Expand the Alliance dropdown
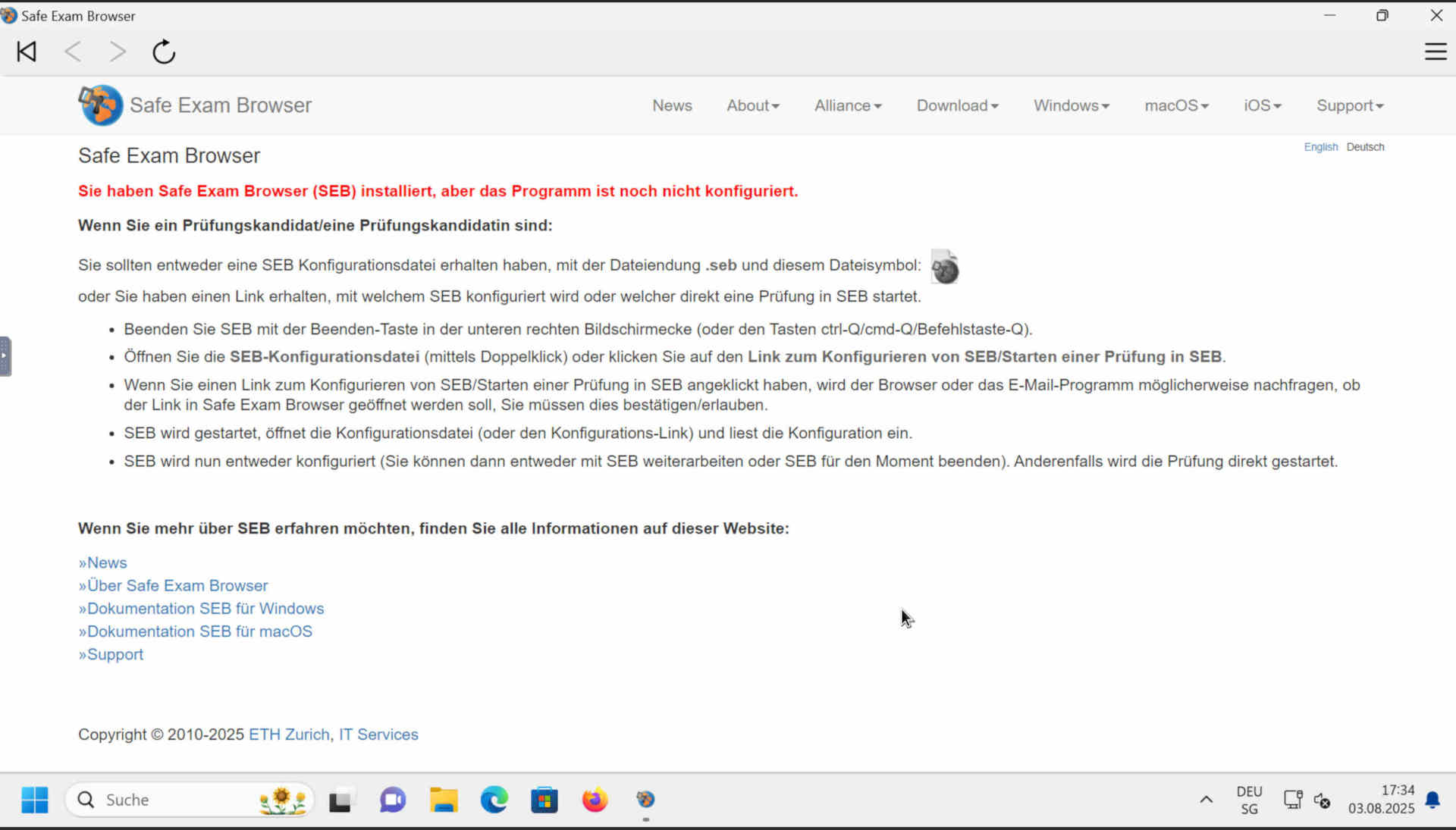This screenshot has height=830, width=1456. click(x=848, y=105)
